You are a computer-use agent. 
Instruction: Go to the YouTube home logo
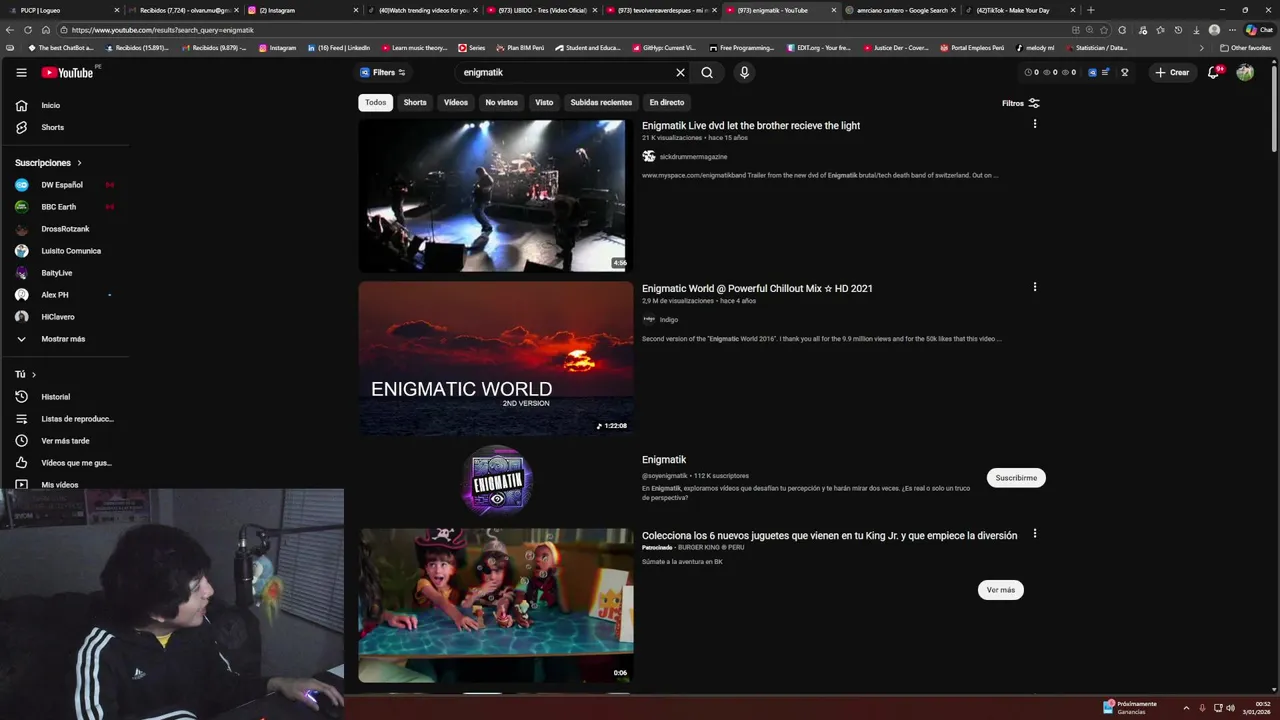point(68,72)
